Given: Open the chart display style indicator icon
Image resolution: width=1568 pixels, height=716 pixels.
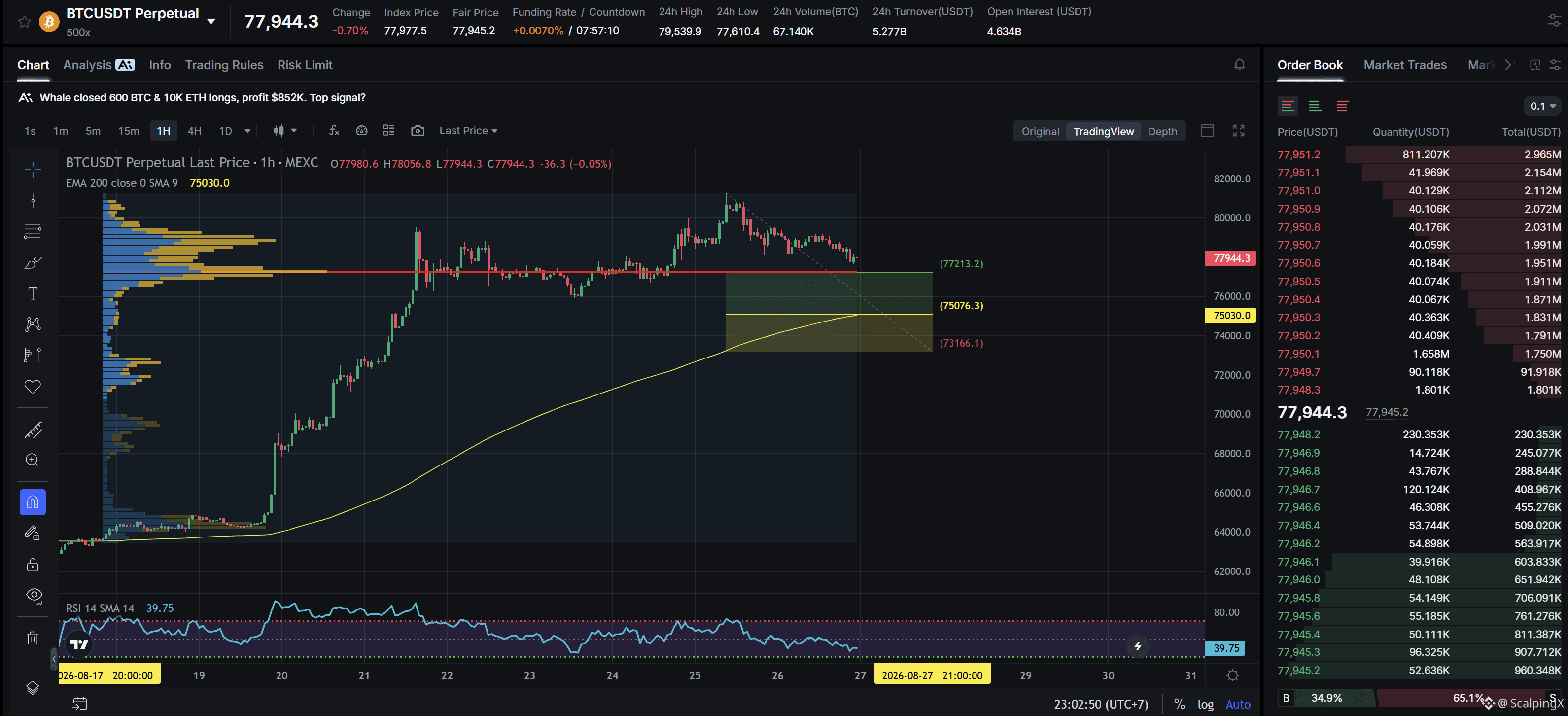Looking at the screenshot, I should click(362, 130).
